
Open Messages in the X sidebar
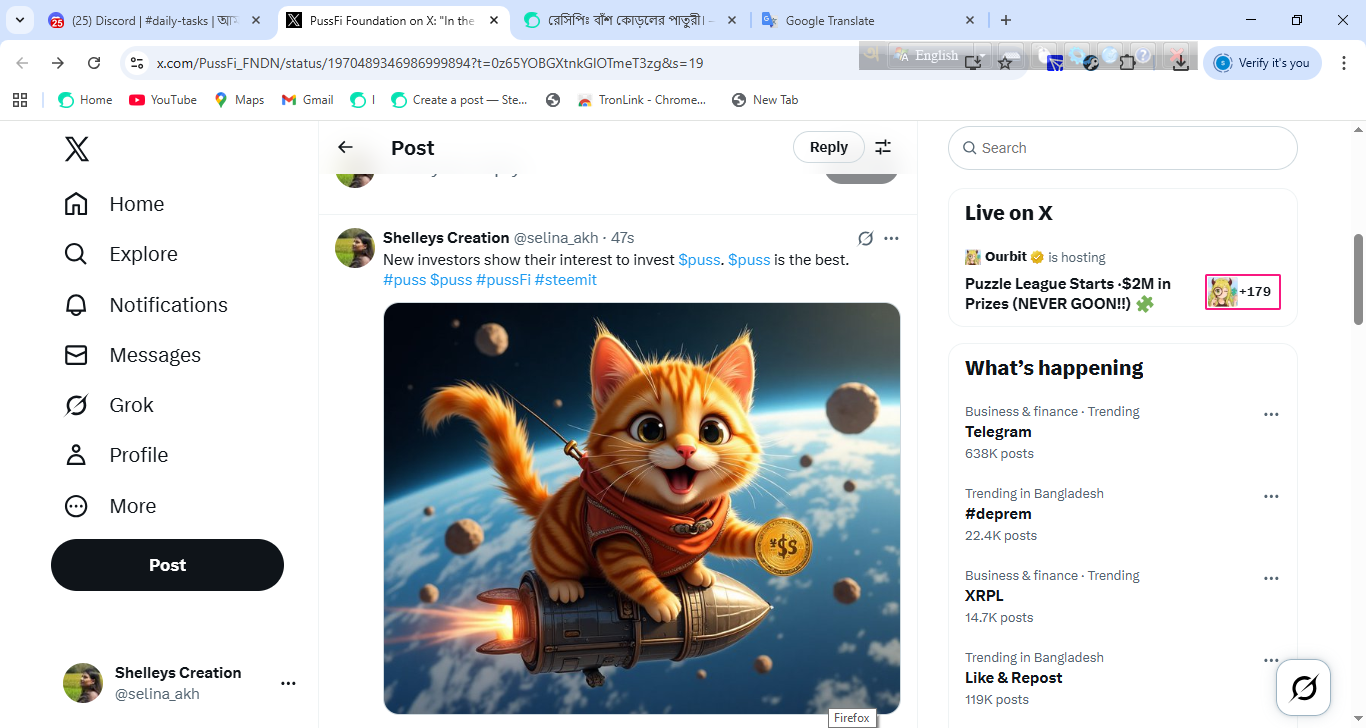coord(132,355)
